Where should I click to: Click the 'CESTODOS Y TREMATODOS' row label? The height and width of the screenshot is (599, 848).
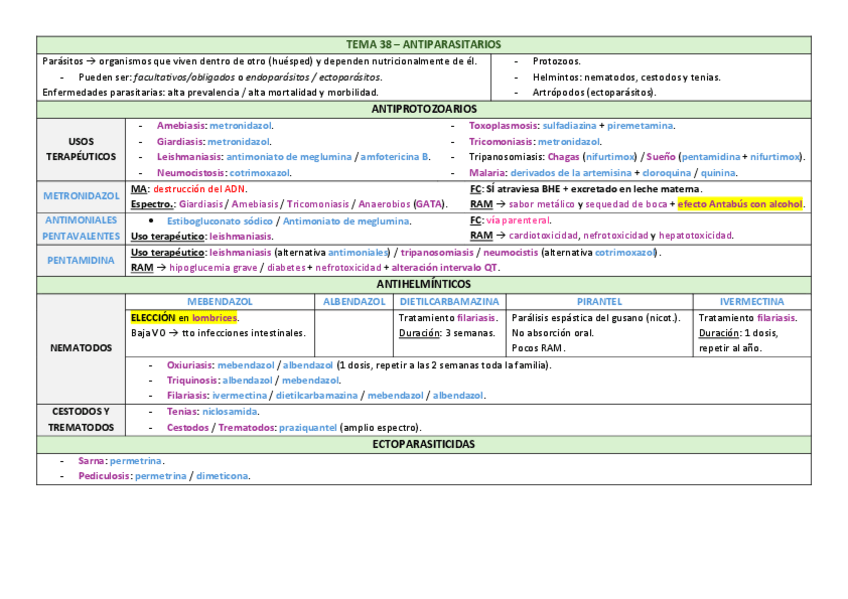81,420
